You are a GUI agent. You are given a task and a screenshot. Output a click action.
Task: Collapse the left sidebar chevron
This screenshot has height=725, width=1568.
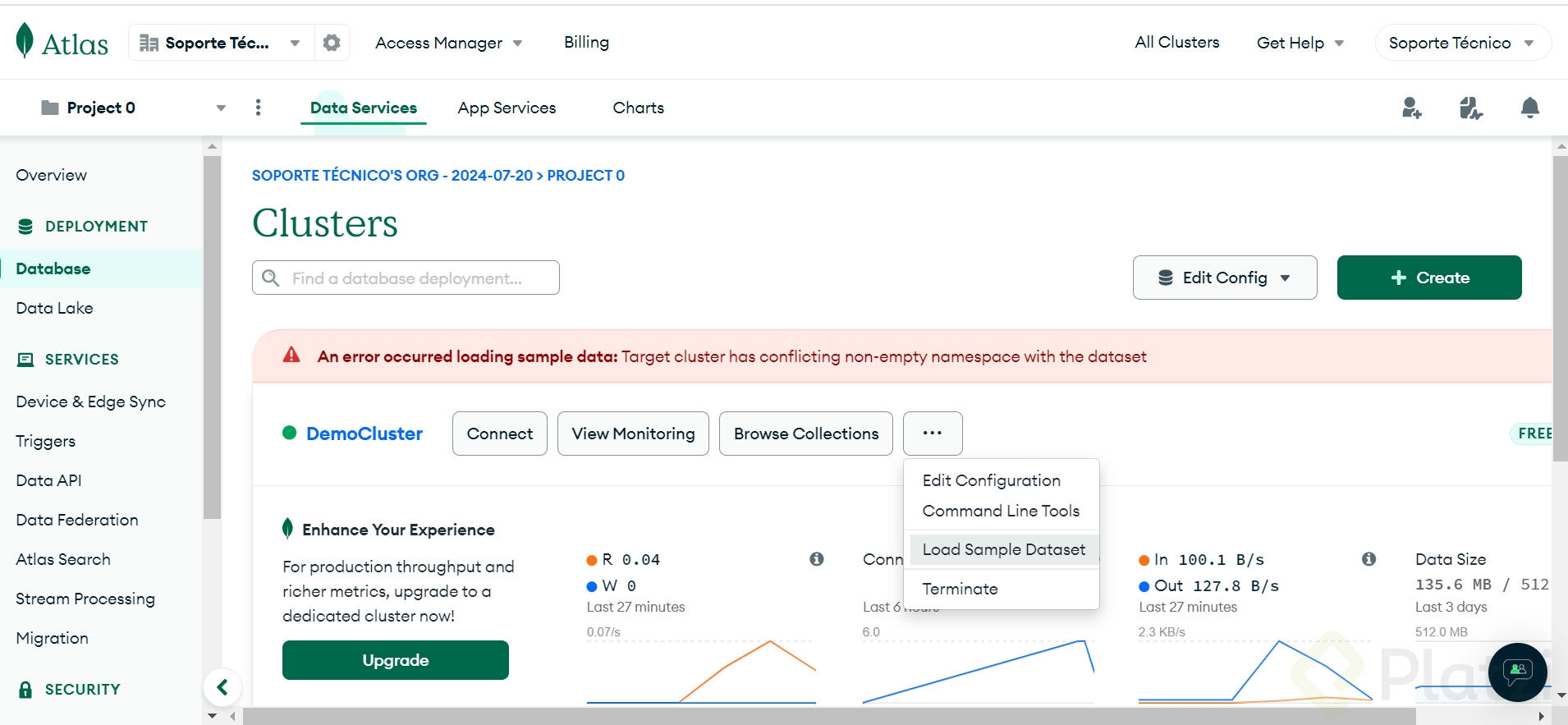pyautogui.click(x=222, y=687)
